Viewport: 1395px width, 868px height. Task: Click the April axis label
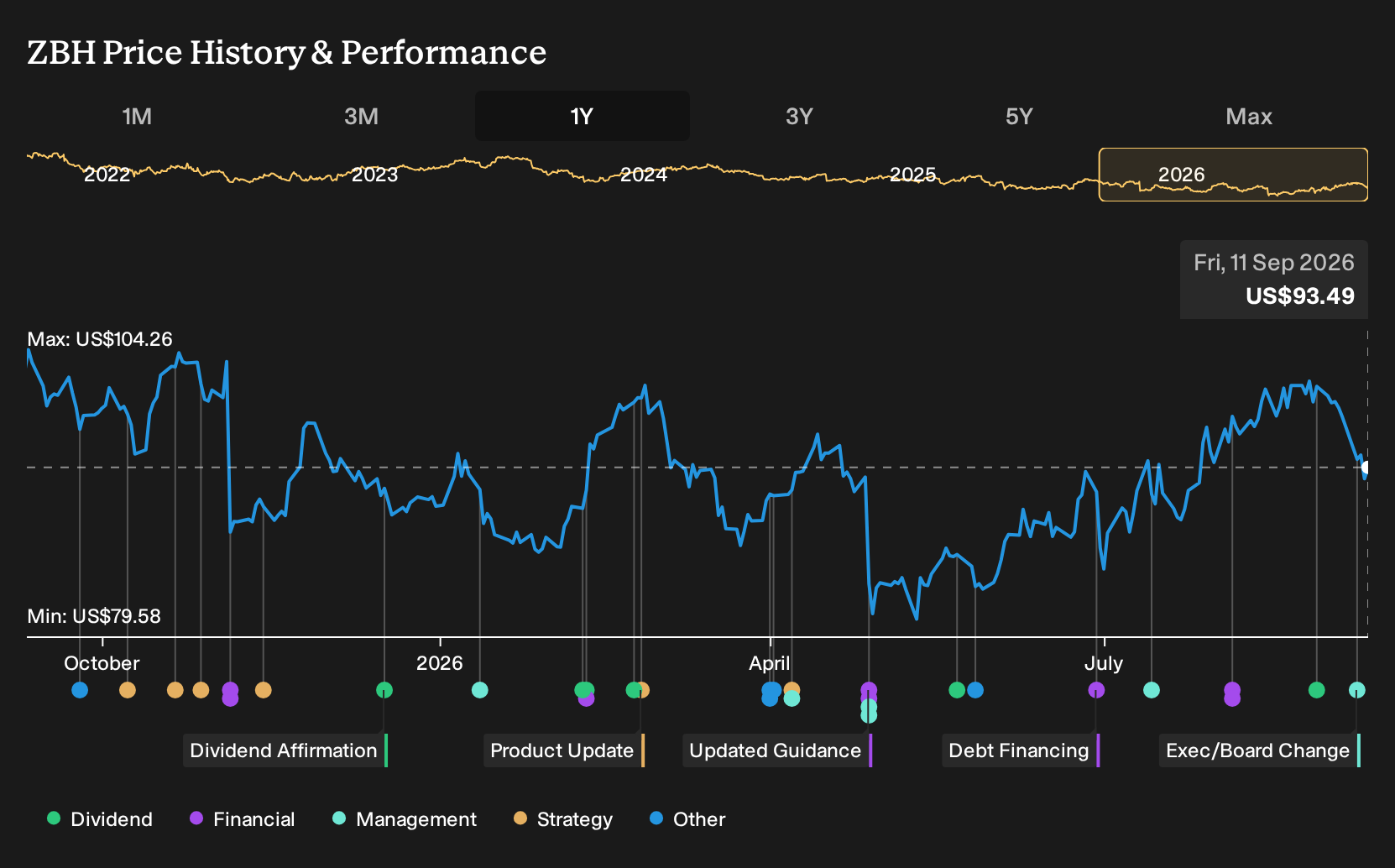tap(770, 663)
